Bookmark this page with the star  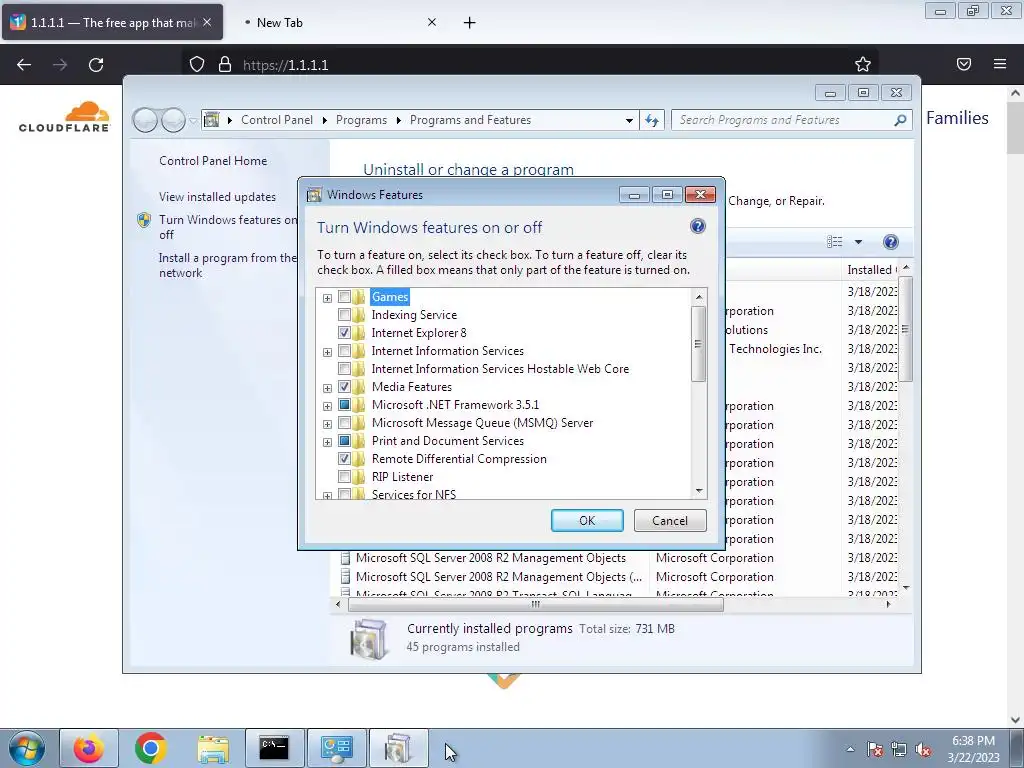863,64
